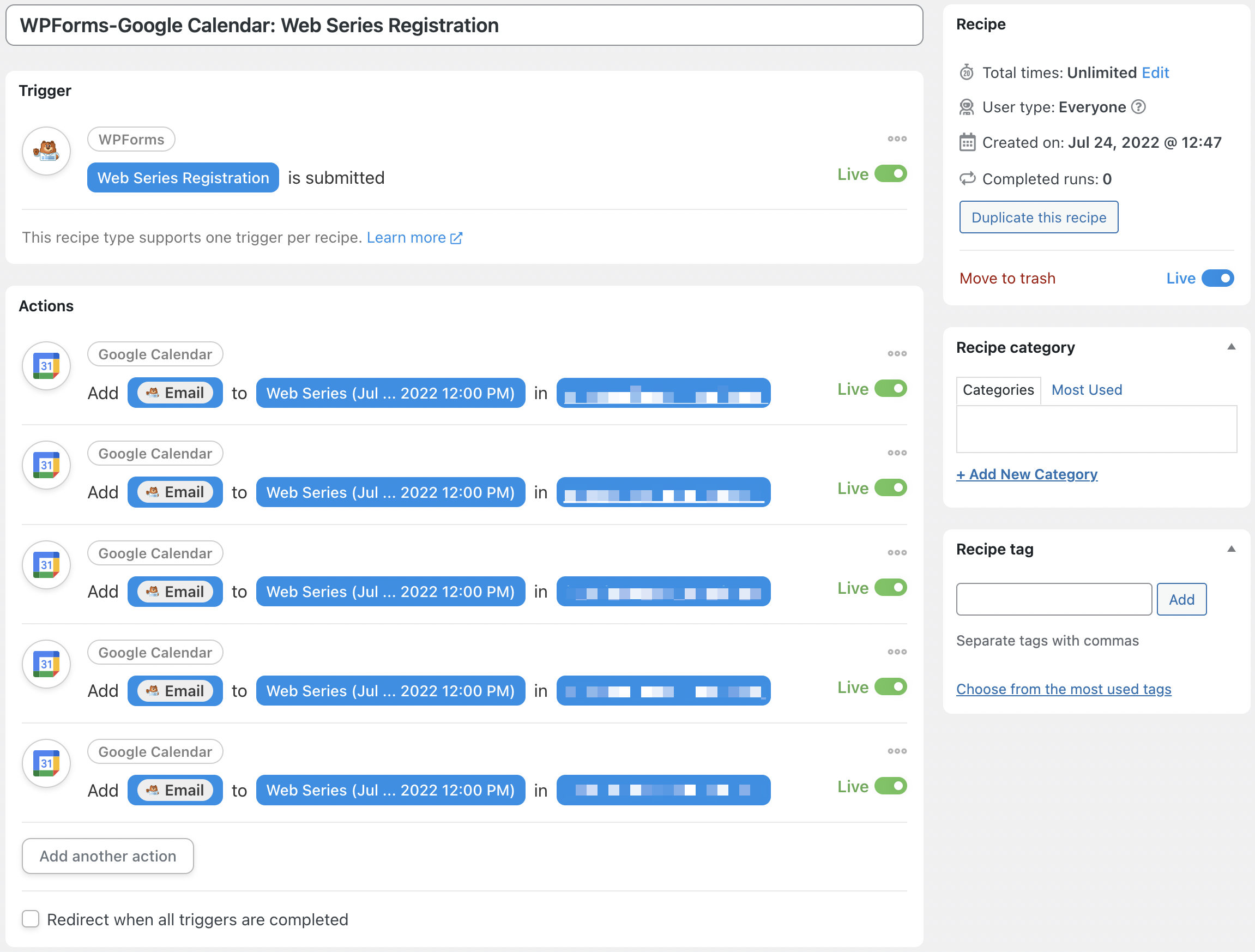Collapse the Recipe tag panel
The image size is (1255, 952).
tap(1231, 549)
